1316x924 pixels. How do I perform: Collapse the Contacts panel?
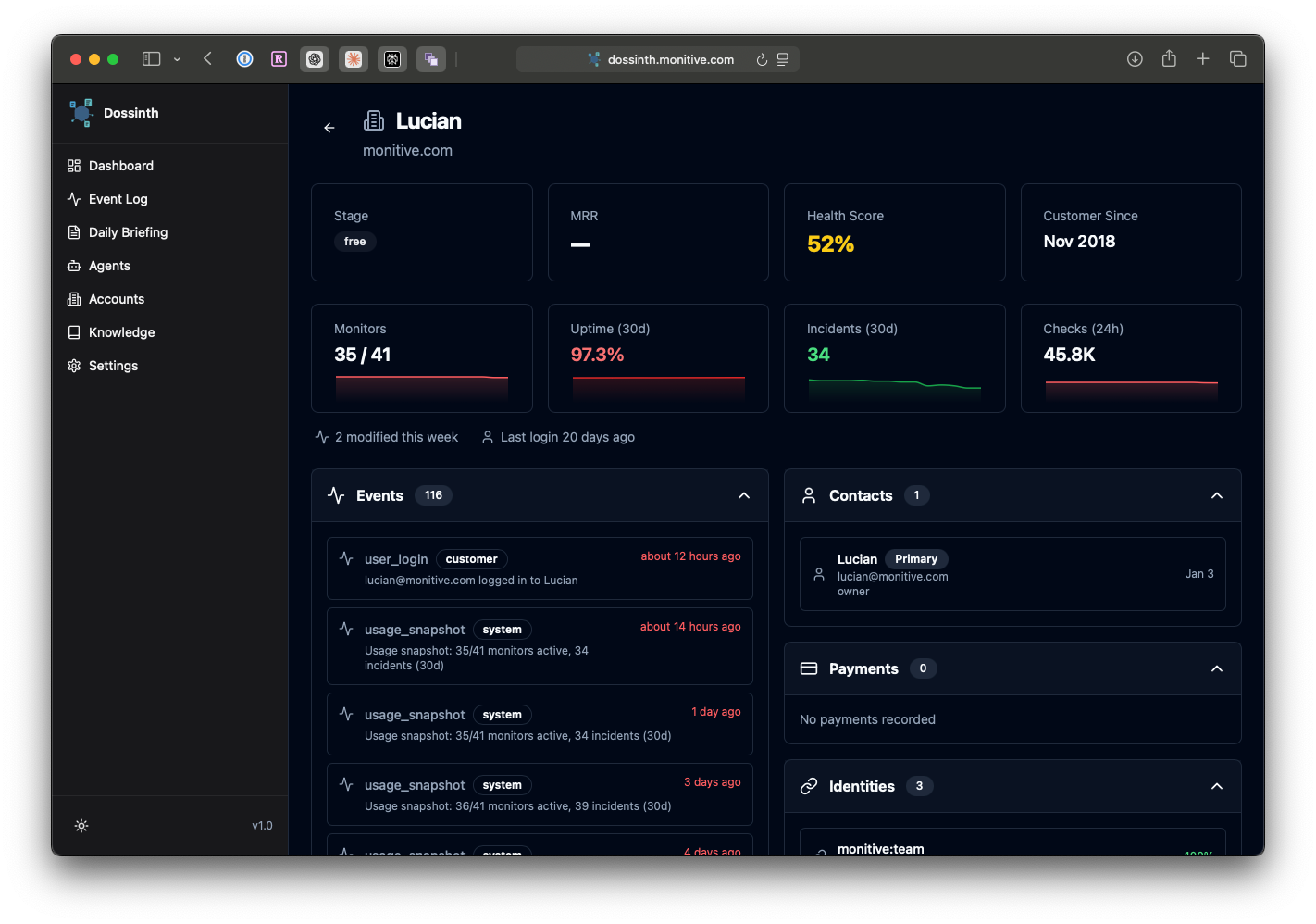(1216, 495)
